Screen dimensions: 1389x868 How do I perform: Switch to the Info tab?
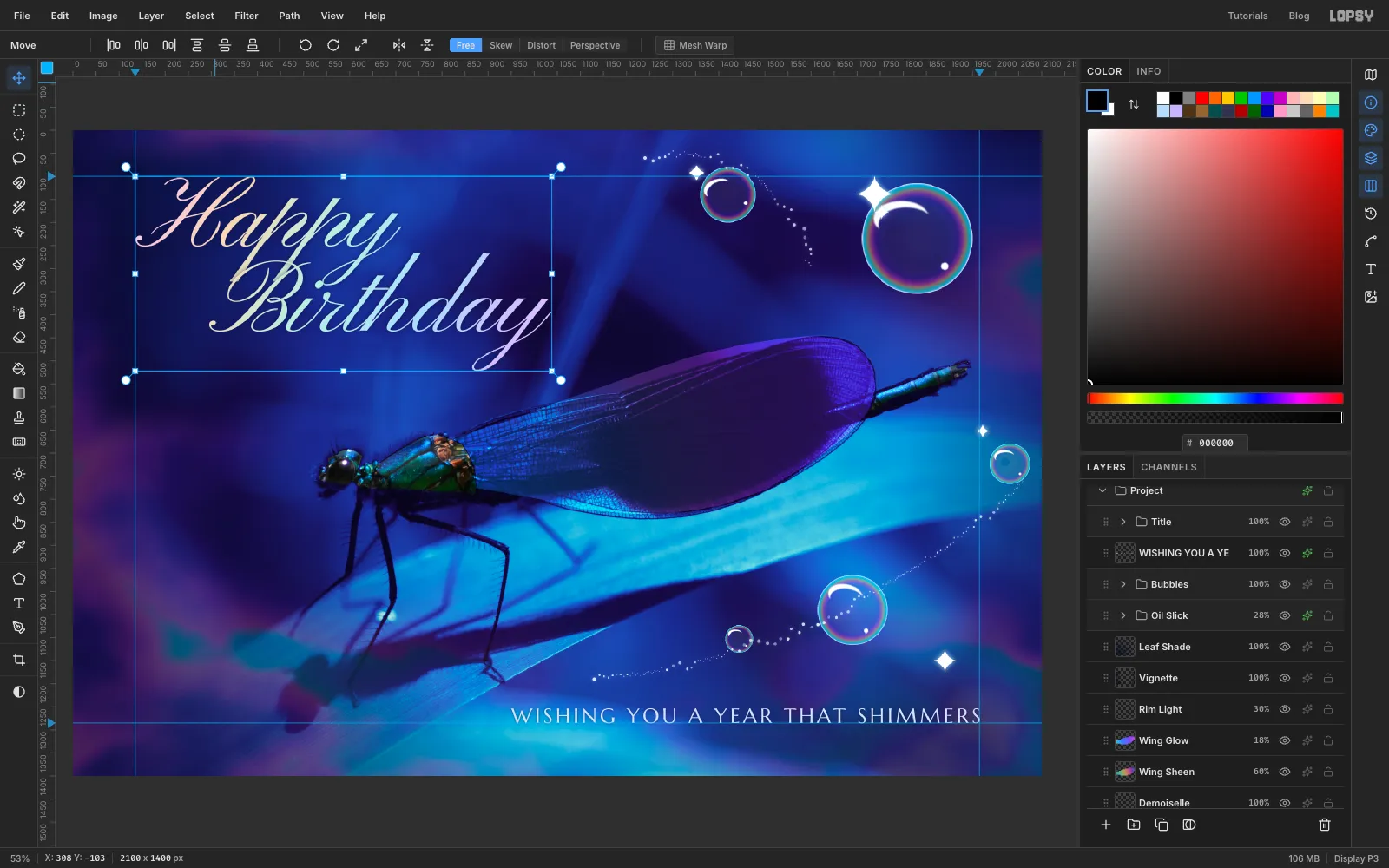(x=1149, y=71)
